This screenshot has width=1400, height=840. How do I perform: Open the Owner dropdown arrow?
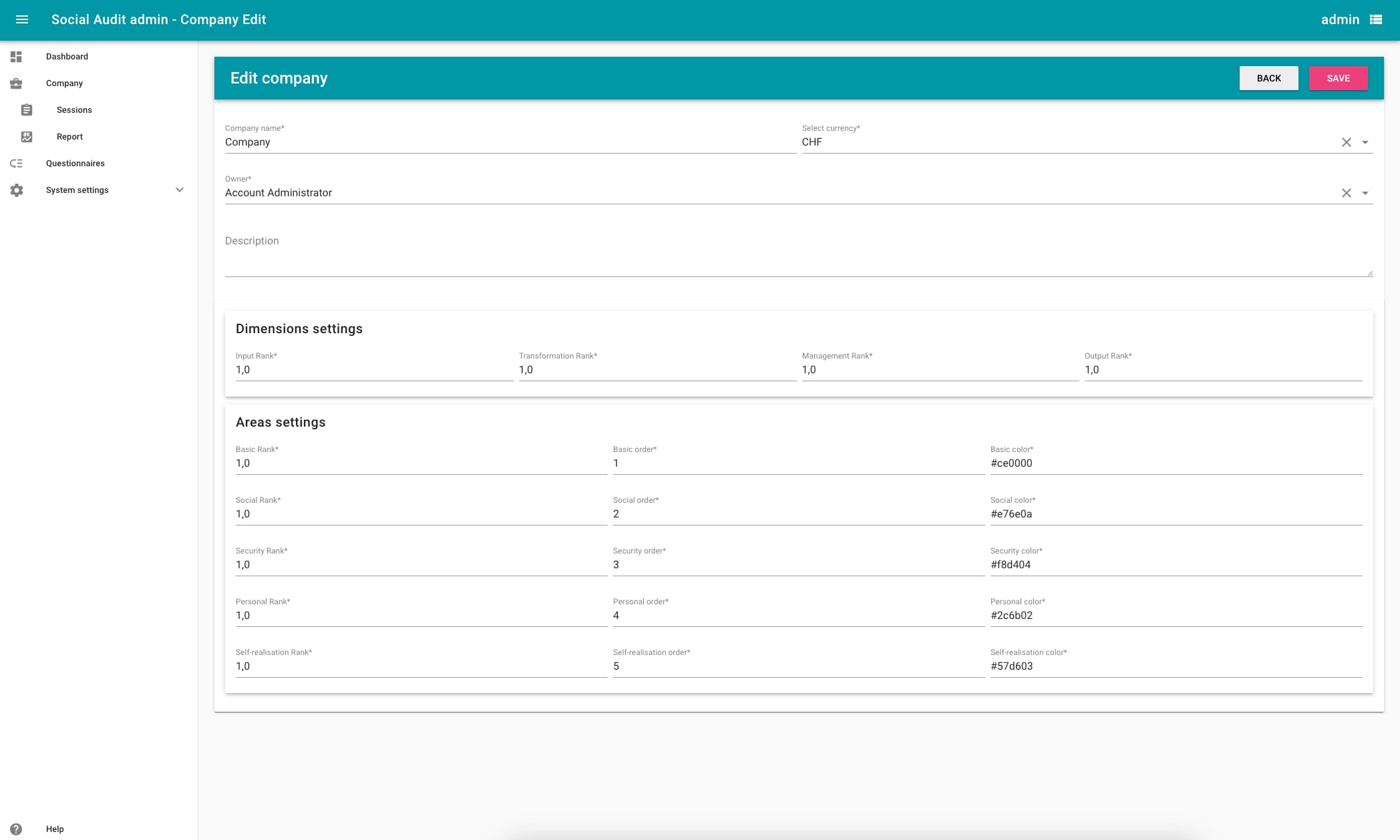(x=1365, y=193)
